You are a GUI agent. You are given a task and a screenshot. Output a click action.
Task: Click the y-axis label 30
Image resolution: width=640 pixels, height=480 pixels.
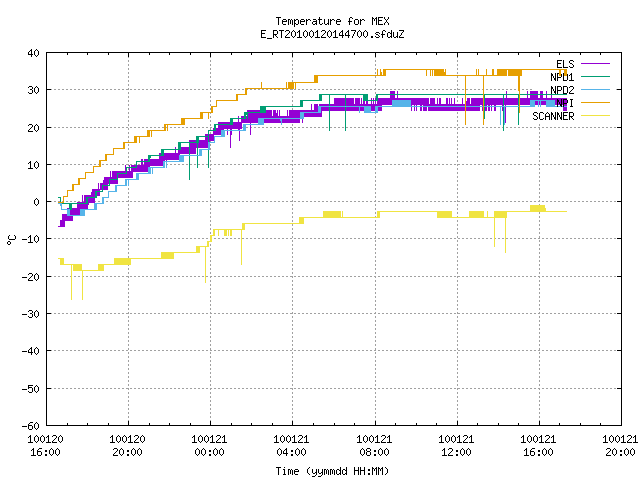coord(33,90)
